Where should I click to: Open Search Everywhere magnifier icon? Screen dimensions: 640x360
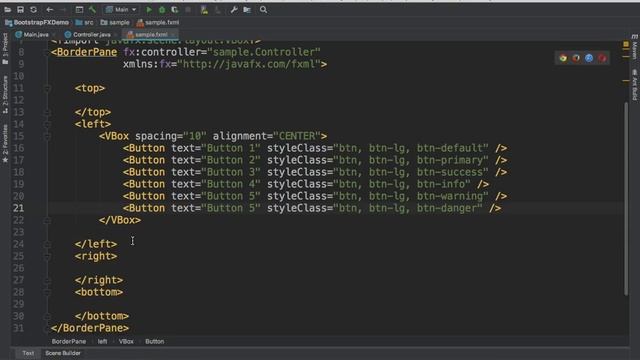pyautogui.click(x=263, y=9)
